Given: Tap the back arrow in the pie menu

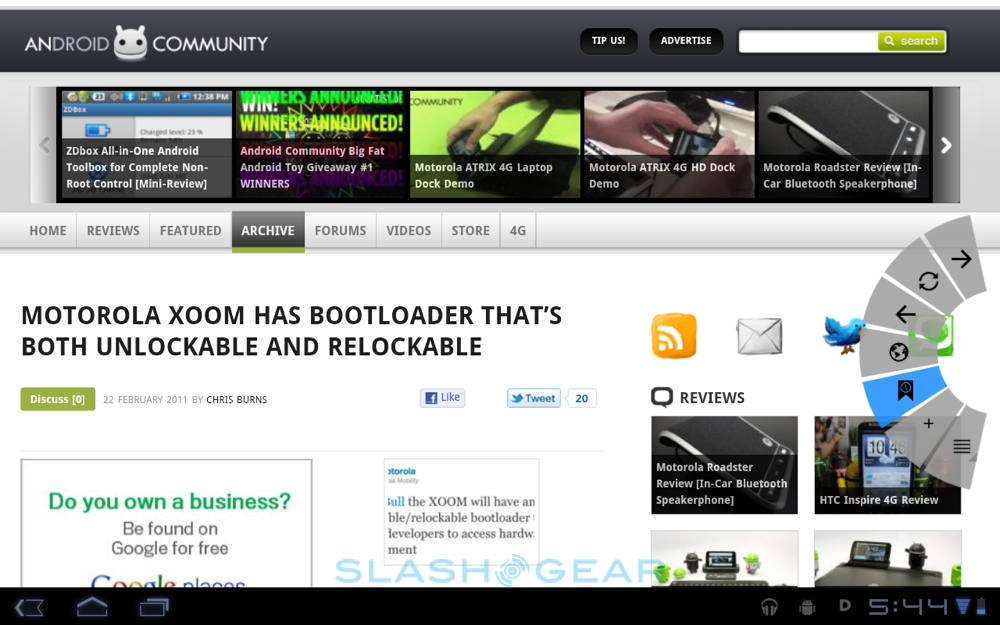Looking at the screenshot, I should click(x=905, y=315).
